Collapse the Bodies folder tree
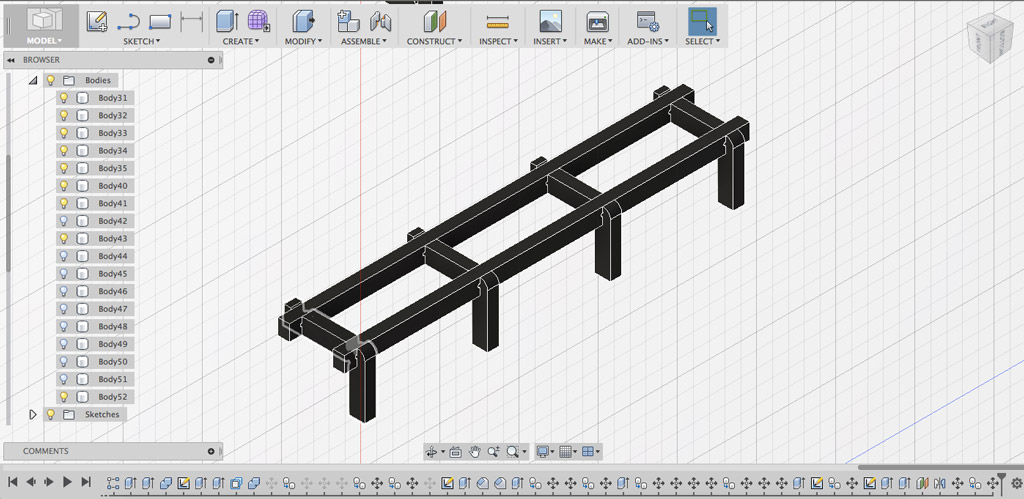This screenshot has height=499, width=1024. tap(33, 80)
